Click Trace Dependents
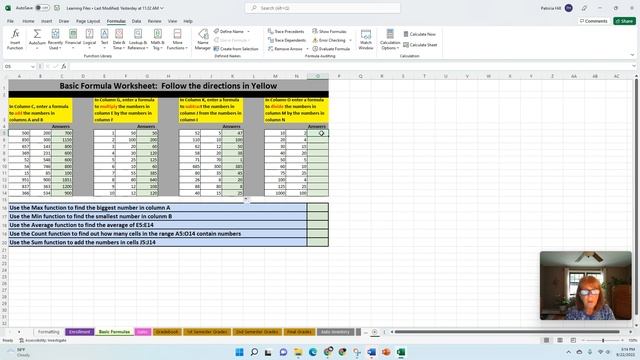640x360 pixels. tap(287, 40)
